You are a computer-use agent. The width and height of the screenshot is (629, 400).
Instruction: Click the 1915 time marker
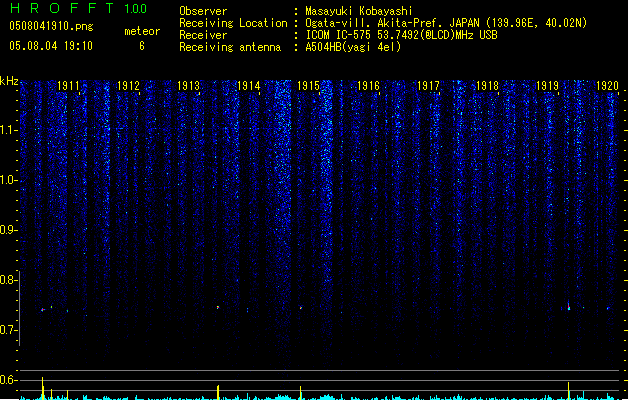pos(308,85)
